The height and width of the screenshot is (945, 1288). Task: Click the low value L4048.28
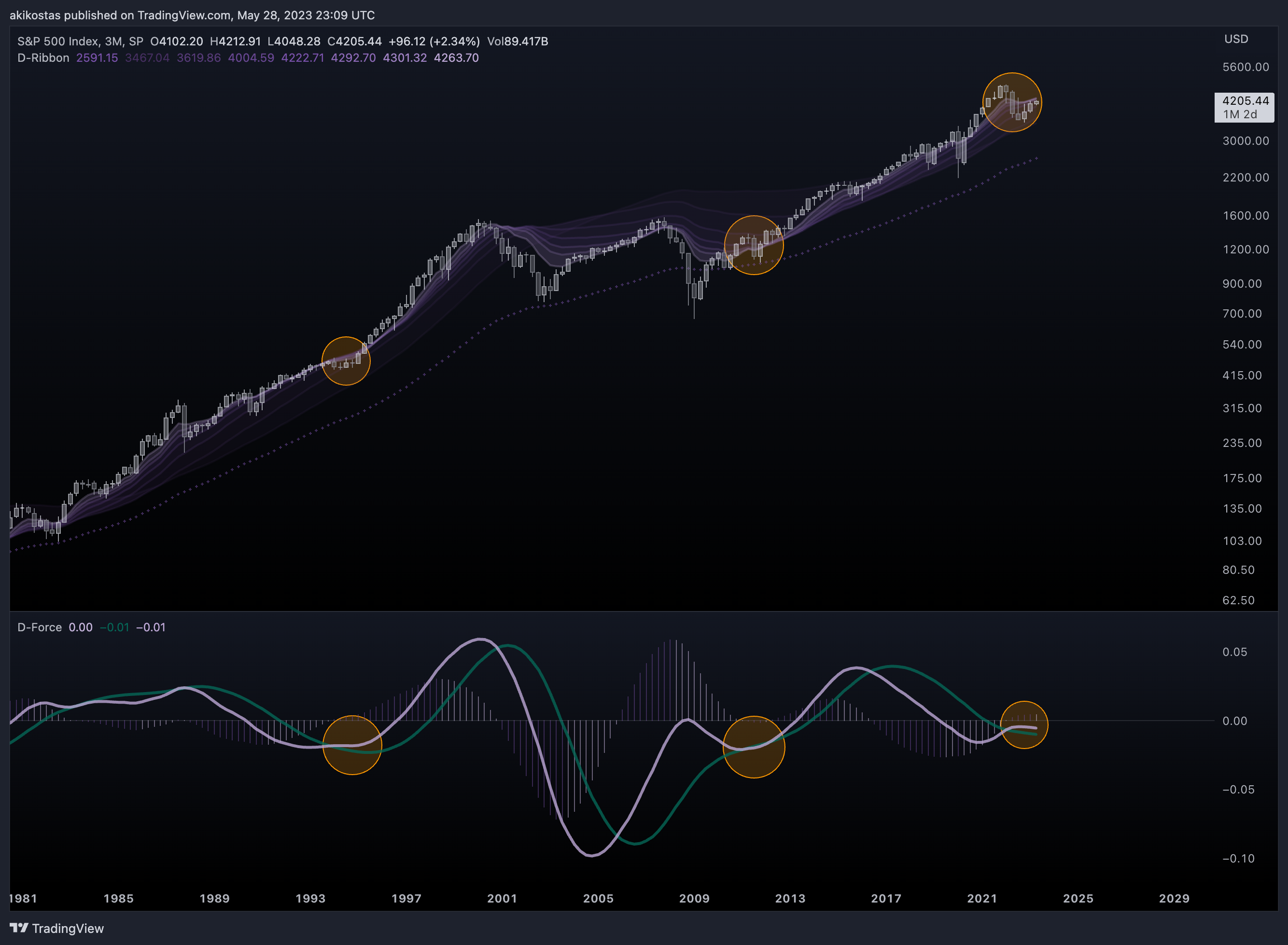coord(294,41)
